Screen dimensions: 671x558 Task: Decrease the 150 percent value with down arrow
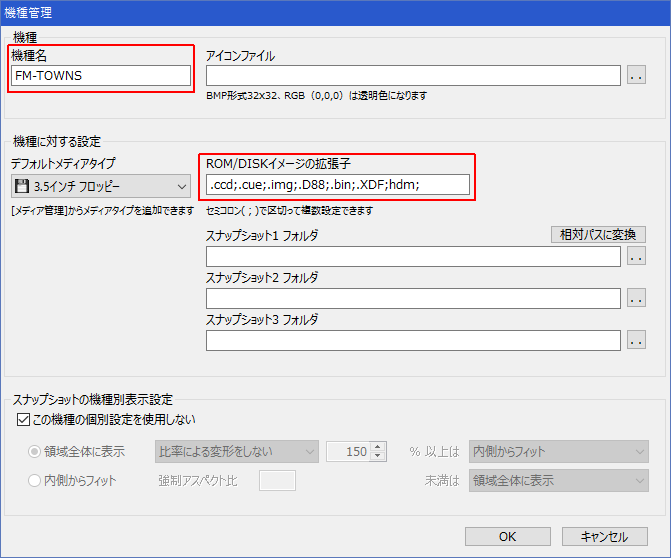point(377,457)
